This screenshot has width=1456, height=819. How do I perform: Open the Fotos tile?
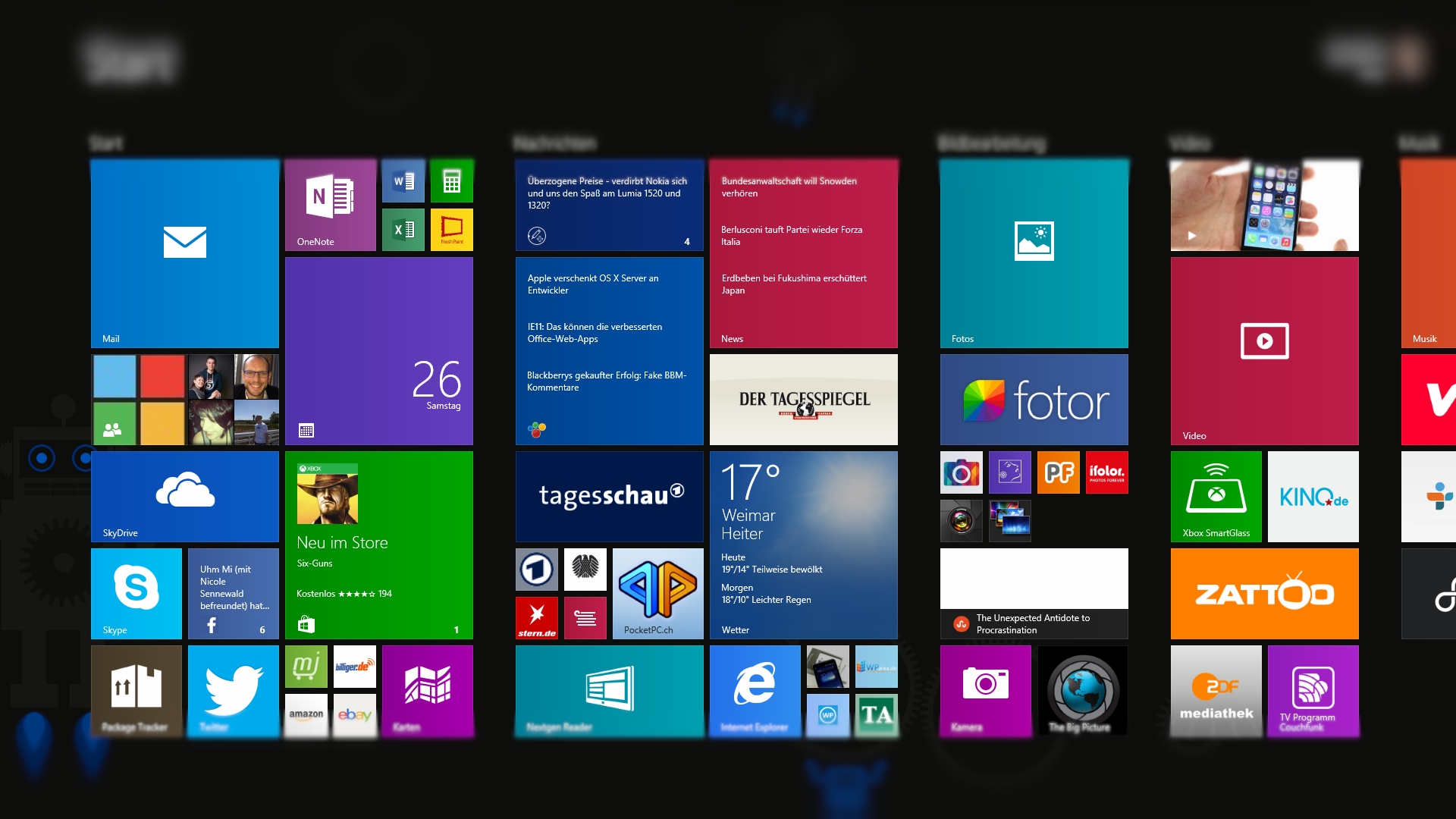click(x=1034, y=253)
